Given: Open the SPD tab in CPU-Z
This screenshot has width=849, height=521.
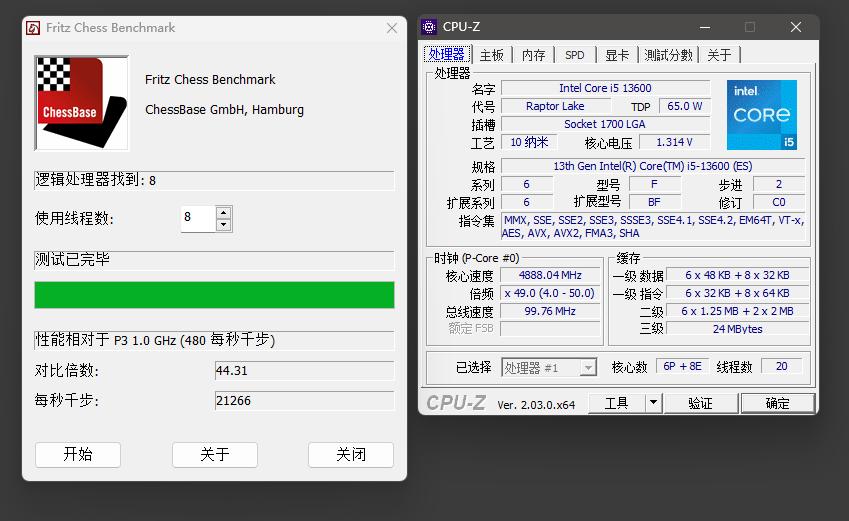Looking at the screenshot, I should (x=574, y=55).
